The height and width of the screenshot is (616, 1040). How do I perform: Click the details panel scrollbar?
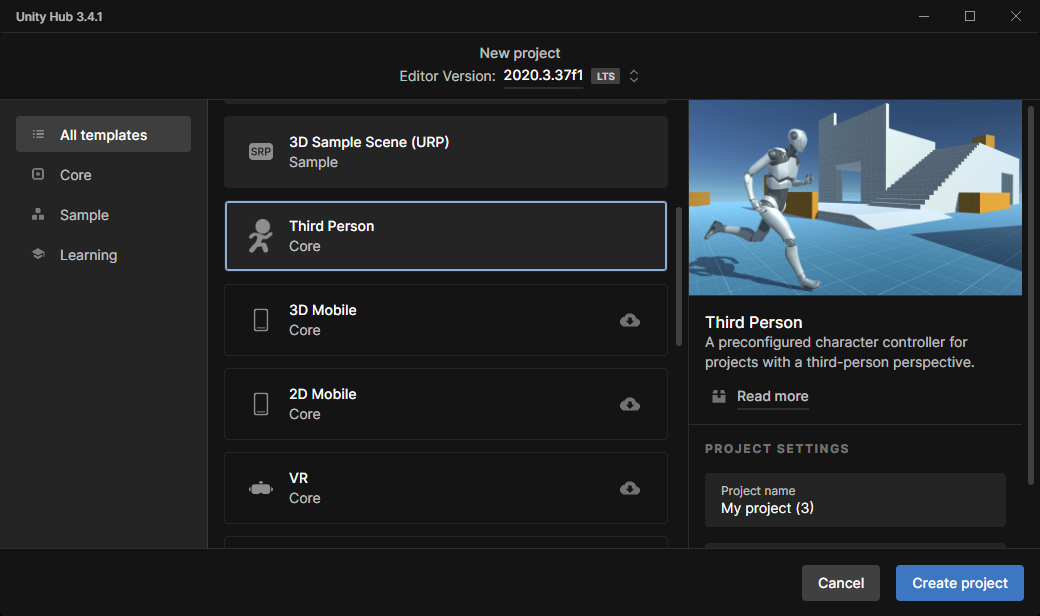point(1031,295)
